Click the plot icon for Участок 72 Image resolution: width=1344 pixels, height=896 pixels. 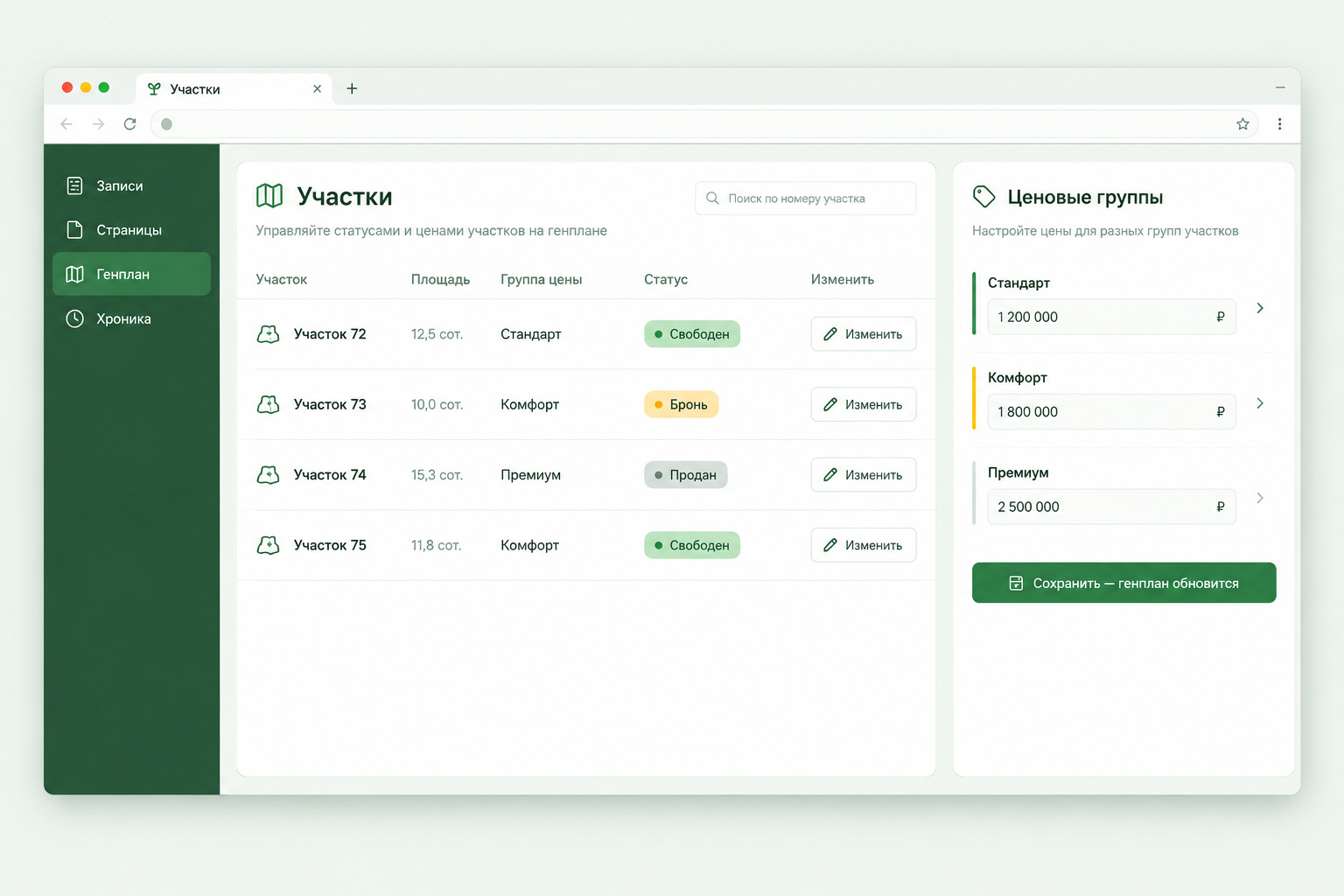tap(268, 334)
